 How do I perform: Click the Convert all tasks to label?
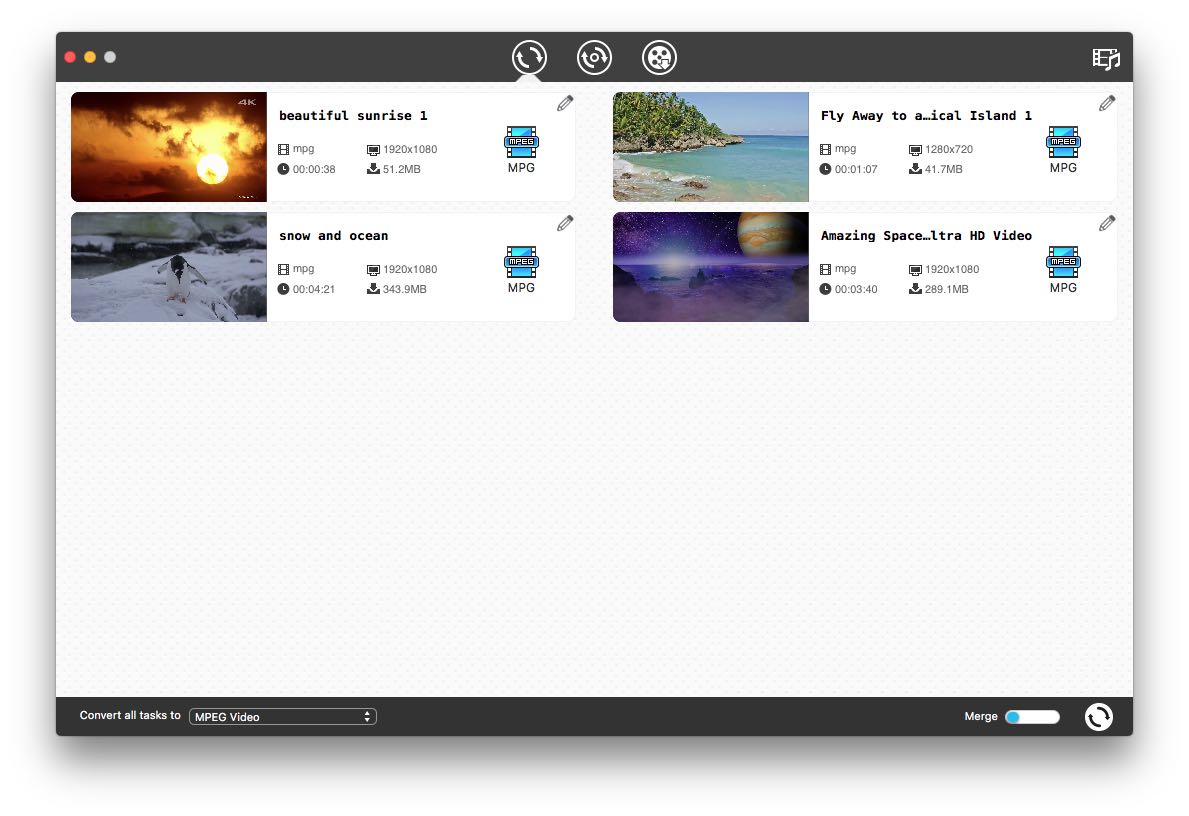[x=130, y=715]
